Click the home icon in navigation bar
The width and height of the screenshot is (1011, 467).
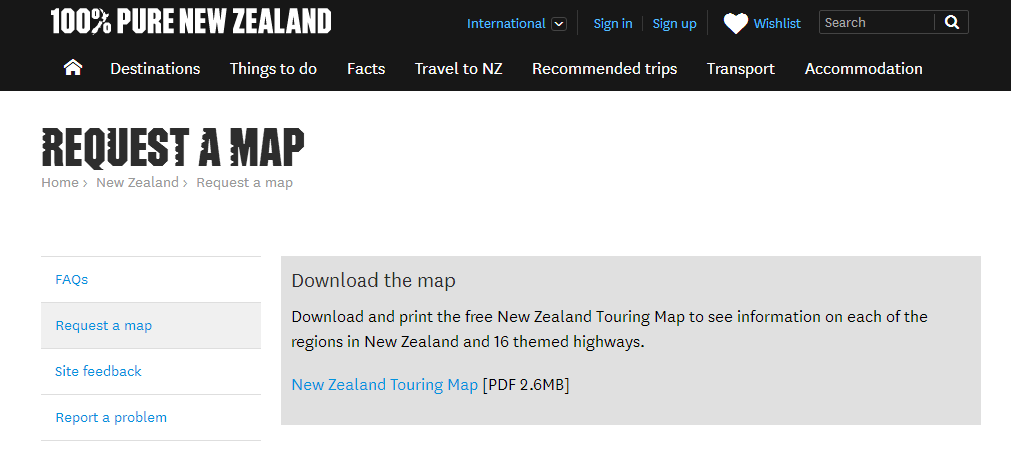point(73,68)
